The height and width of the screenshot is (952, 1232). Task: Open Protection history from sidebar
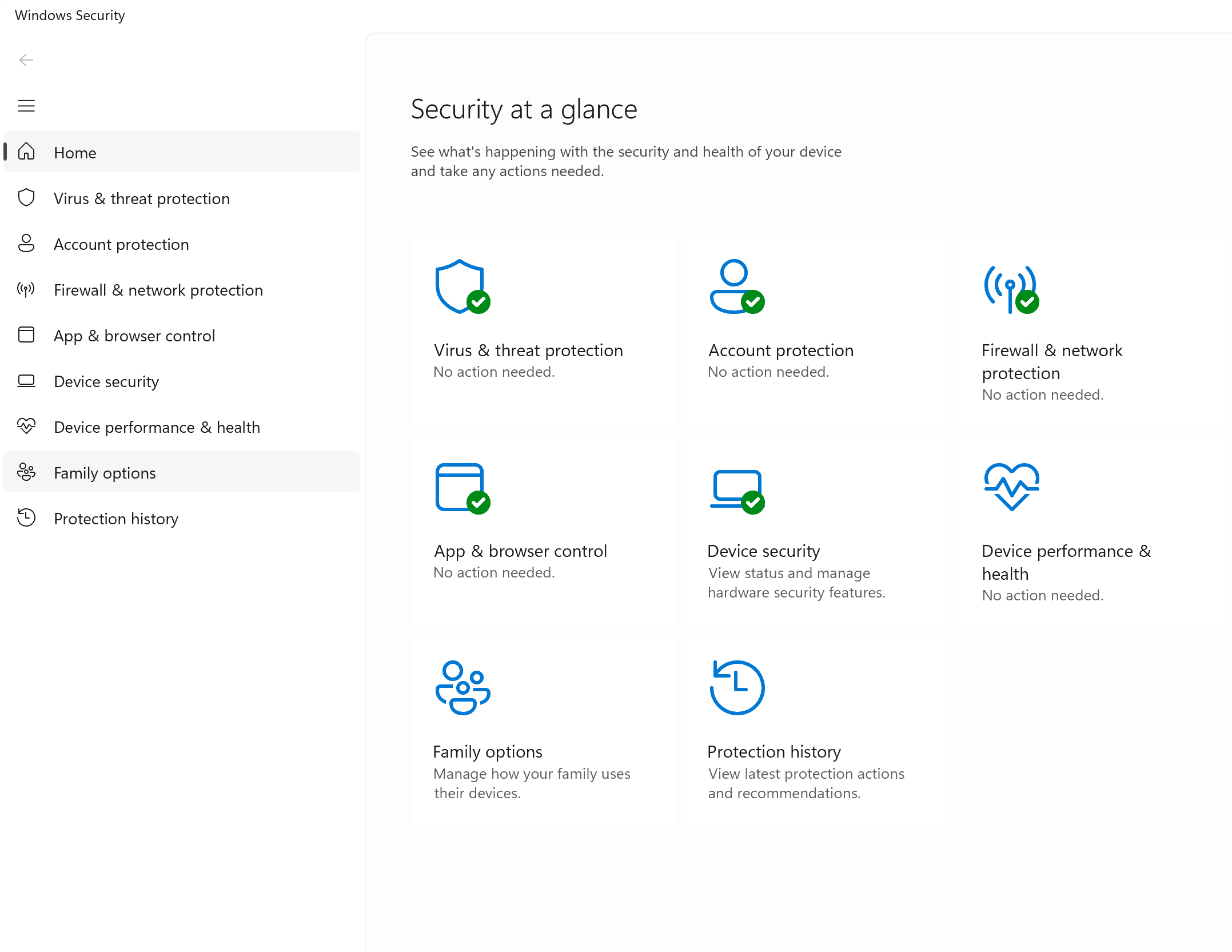click(116, 519)
